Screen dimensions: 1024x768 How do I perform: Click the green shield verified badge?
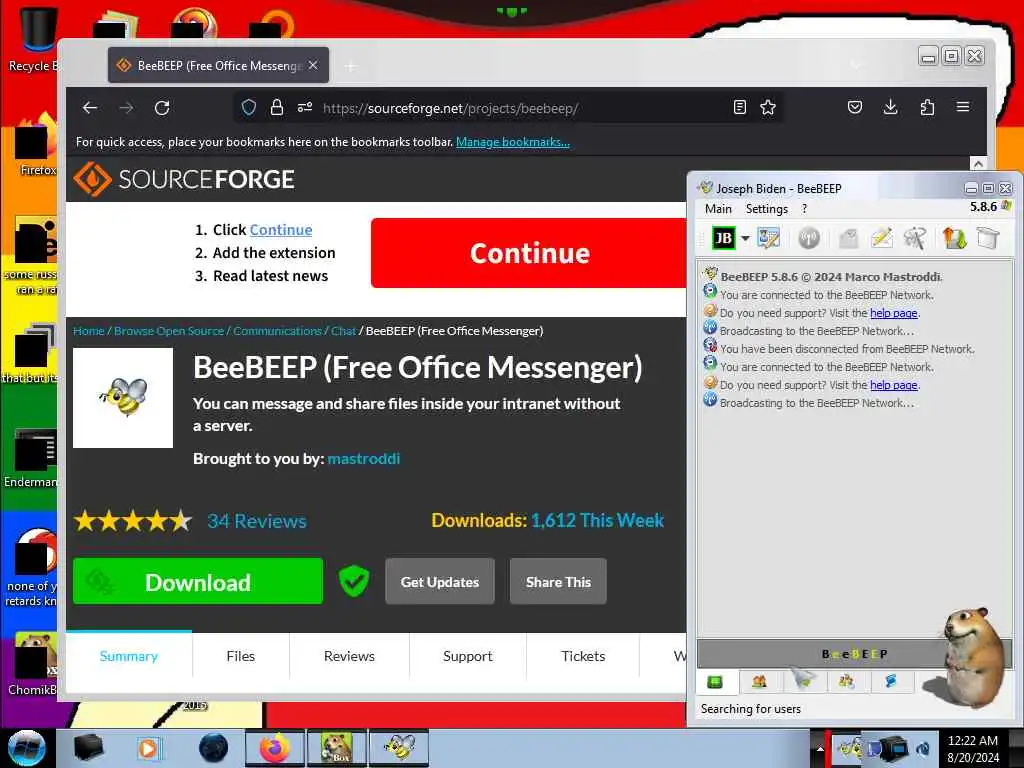click(354, 581)
